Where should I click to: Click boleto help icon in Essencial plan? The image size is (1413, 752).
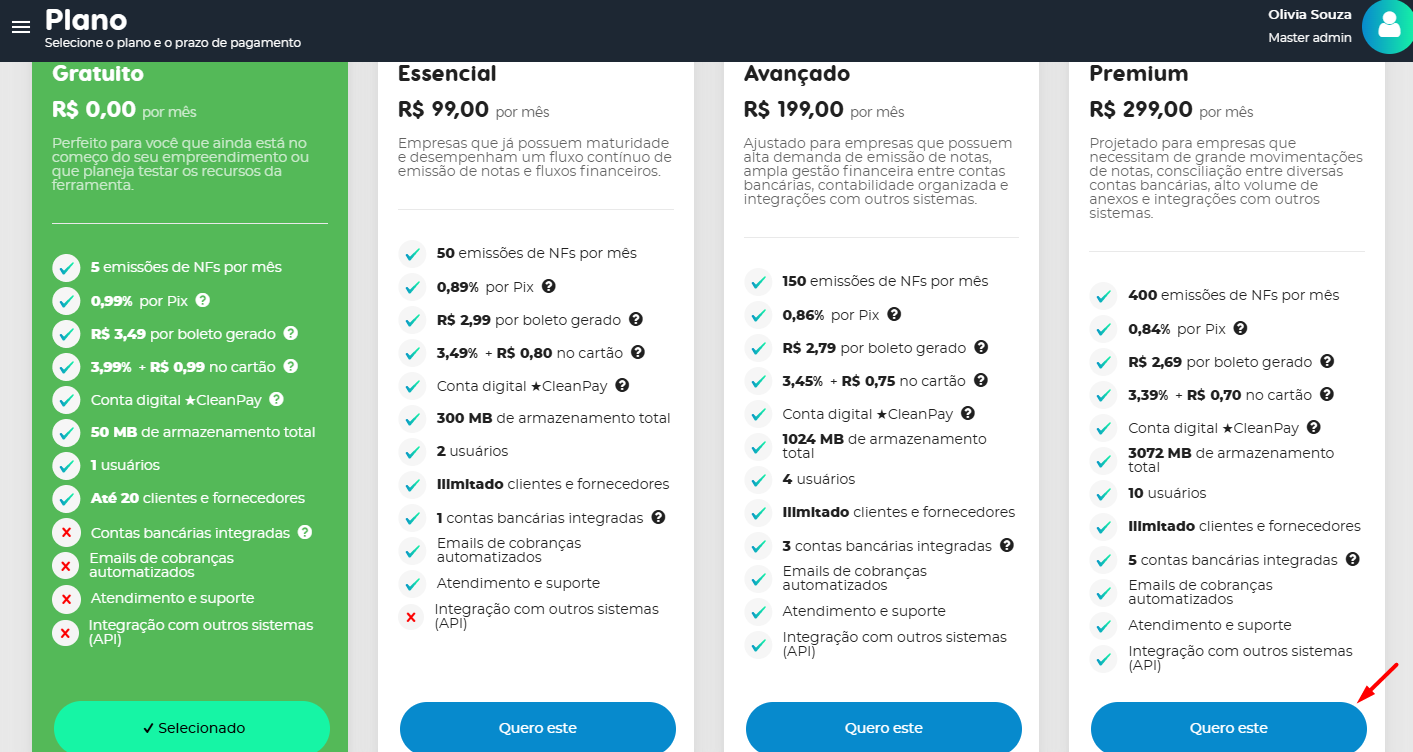pos(635,320)
